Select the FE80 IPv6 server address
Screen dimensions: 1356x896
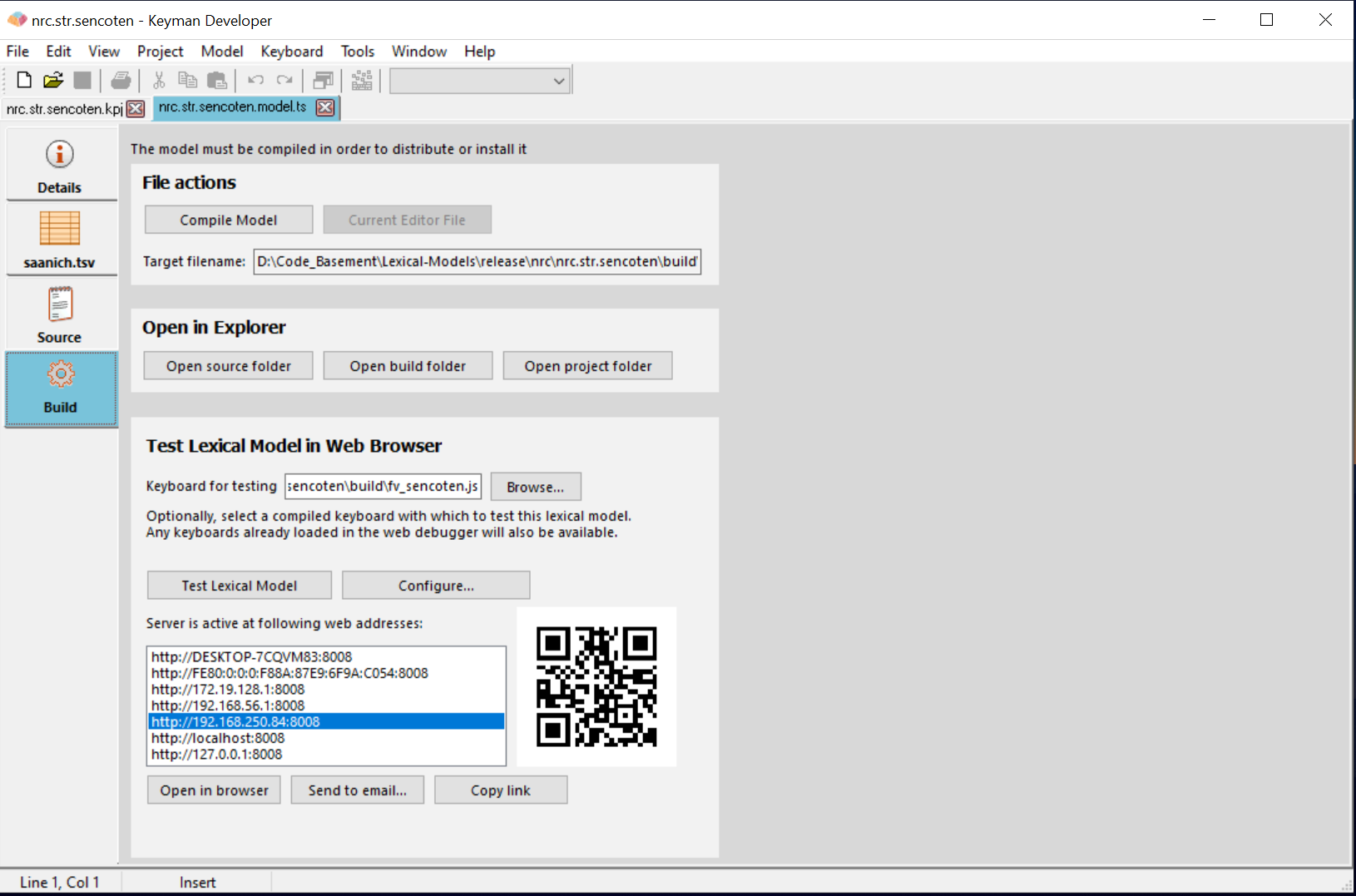pos(326,673)
